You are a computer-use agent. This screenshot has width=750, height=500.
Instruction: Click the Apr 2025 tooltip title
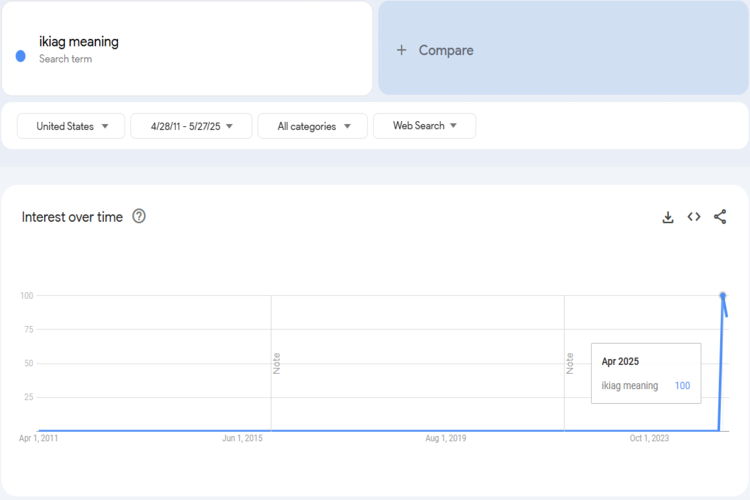(620, 361)
